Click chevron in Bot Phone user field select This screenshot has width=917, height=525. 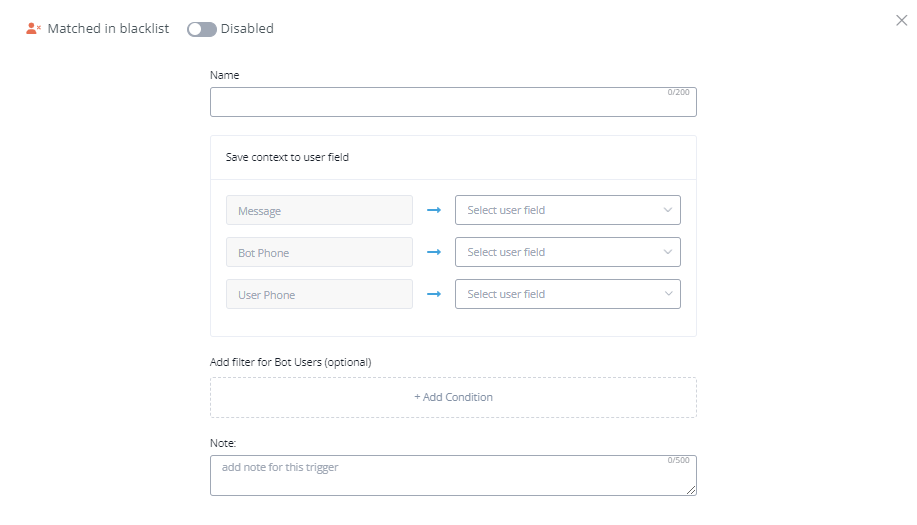(x=668, y=252)
